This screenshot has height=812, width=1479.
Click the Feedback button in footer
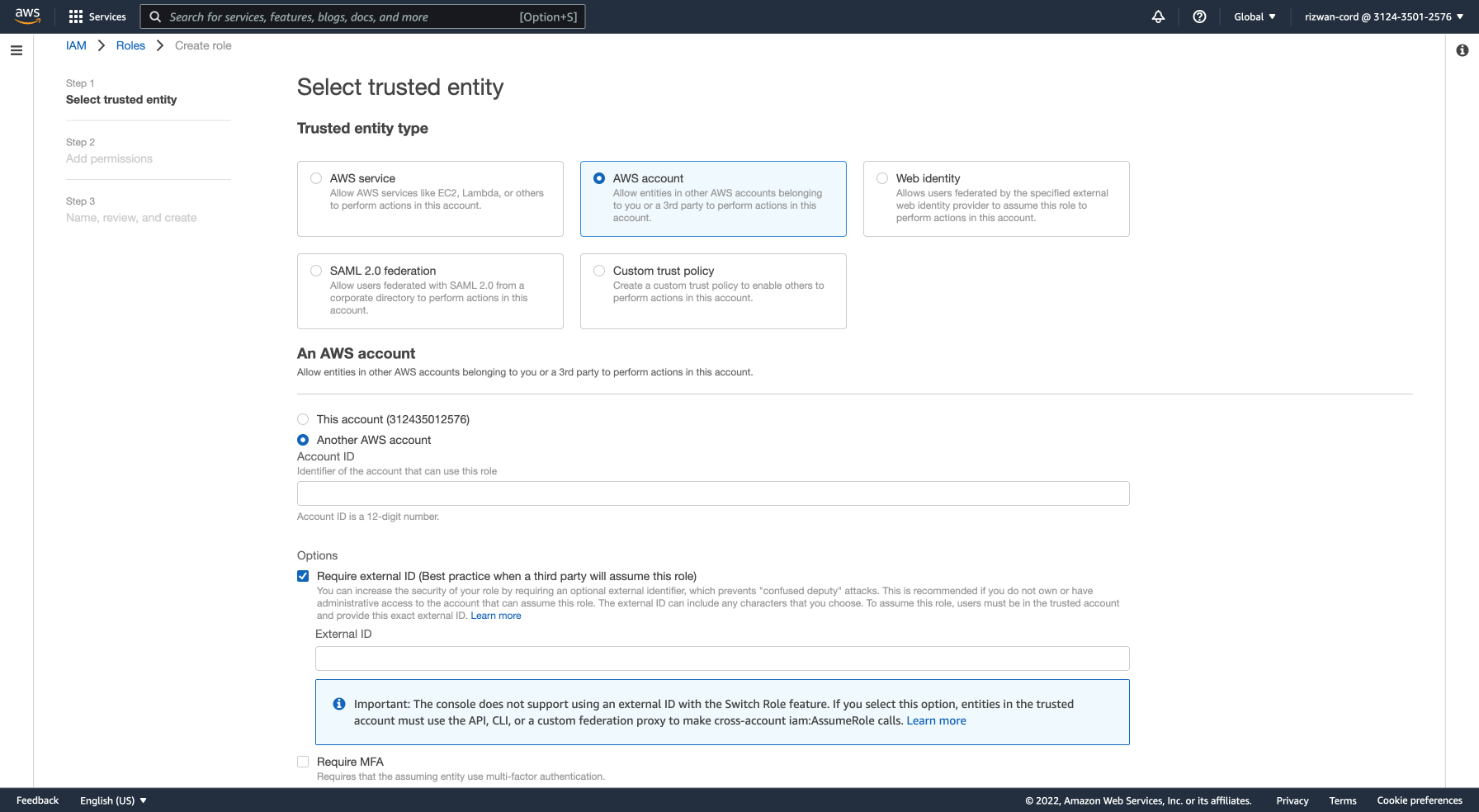coord(37,800)
